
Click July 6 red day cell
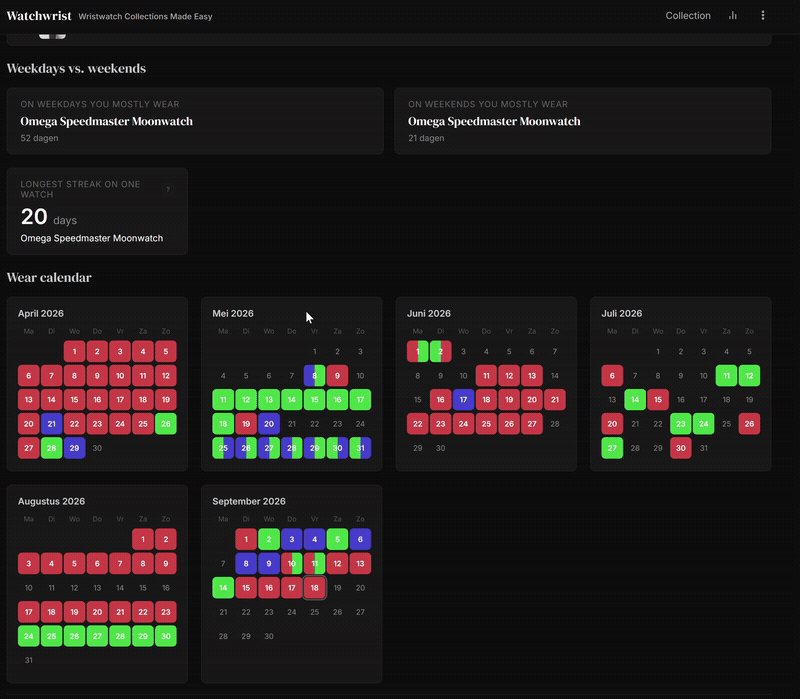(612, 376)
